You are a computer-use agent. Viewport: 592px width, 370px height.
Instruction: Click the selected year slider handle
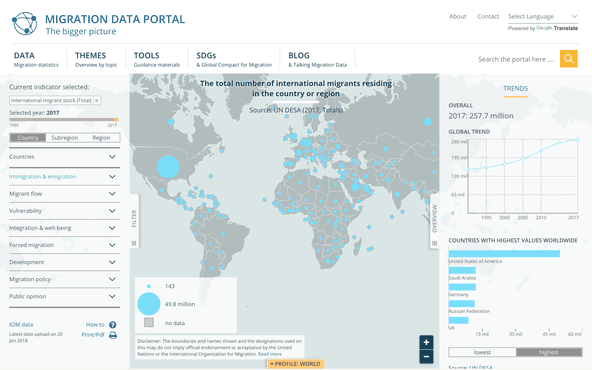[x=116, y=120]
